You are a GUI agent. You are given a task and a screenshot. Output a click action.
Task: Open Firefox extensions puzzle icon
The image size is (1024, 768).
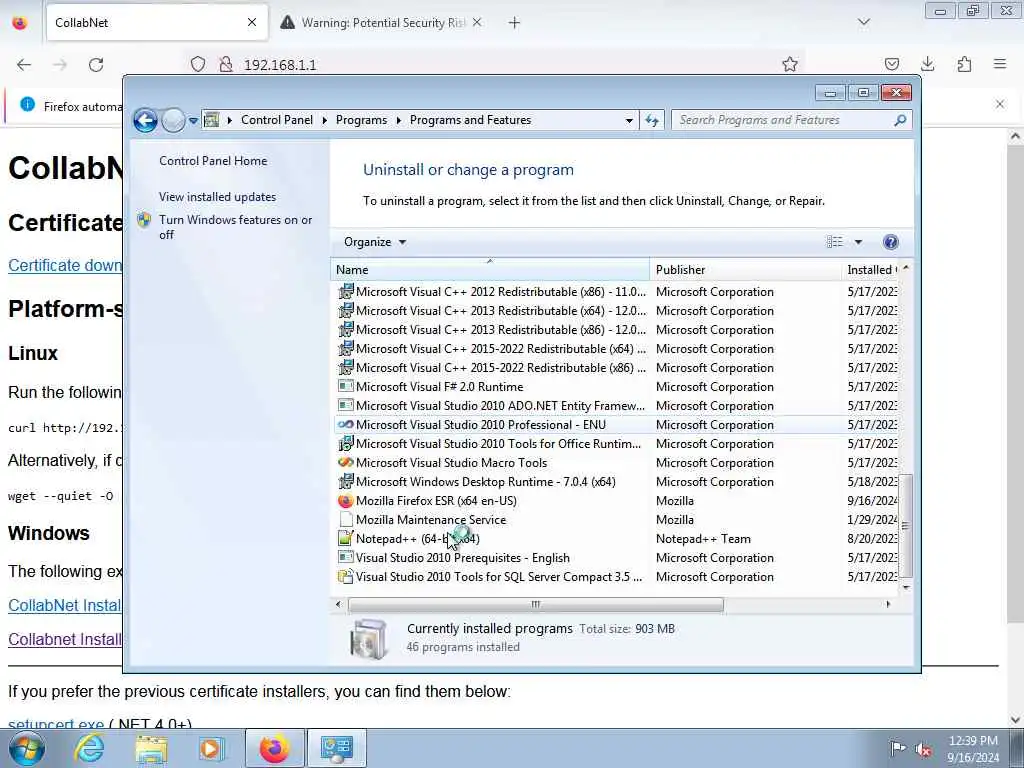point(964,64)
